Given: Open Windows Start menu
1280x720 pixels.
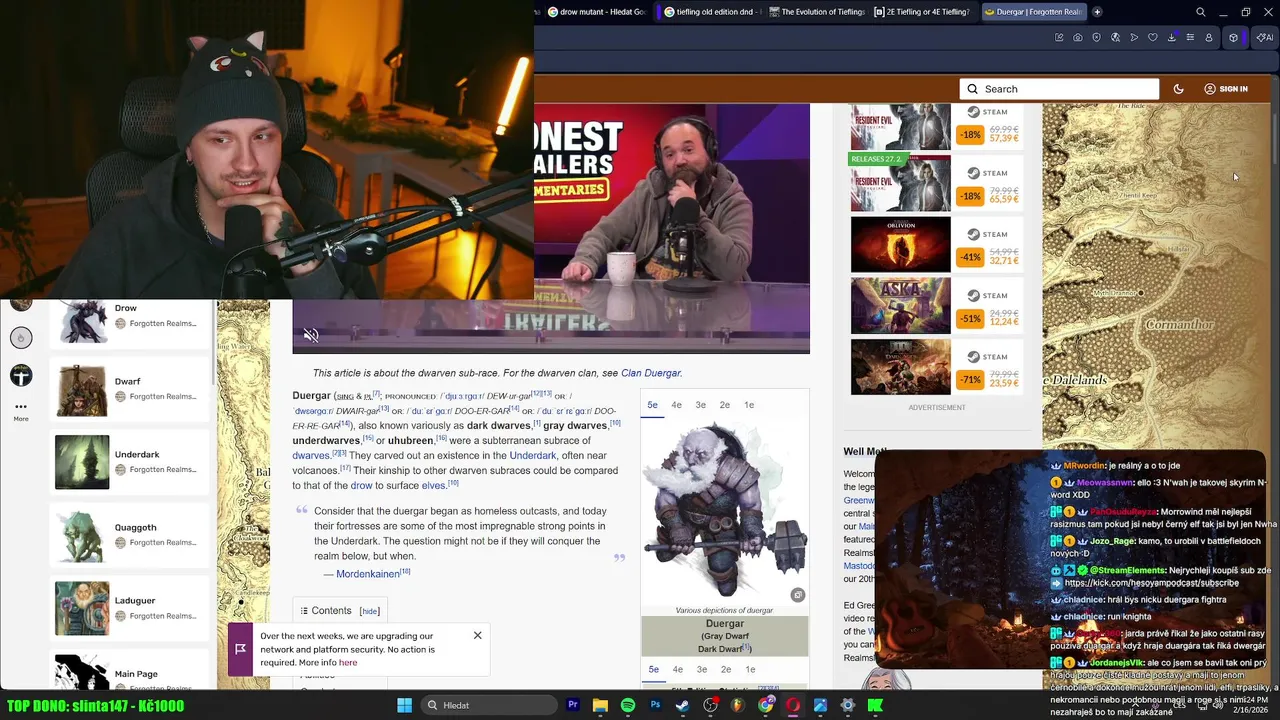Looking at the screenshot, I should point(404,705).
